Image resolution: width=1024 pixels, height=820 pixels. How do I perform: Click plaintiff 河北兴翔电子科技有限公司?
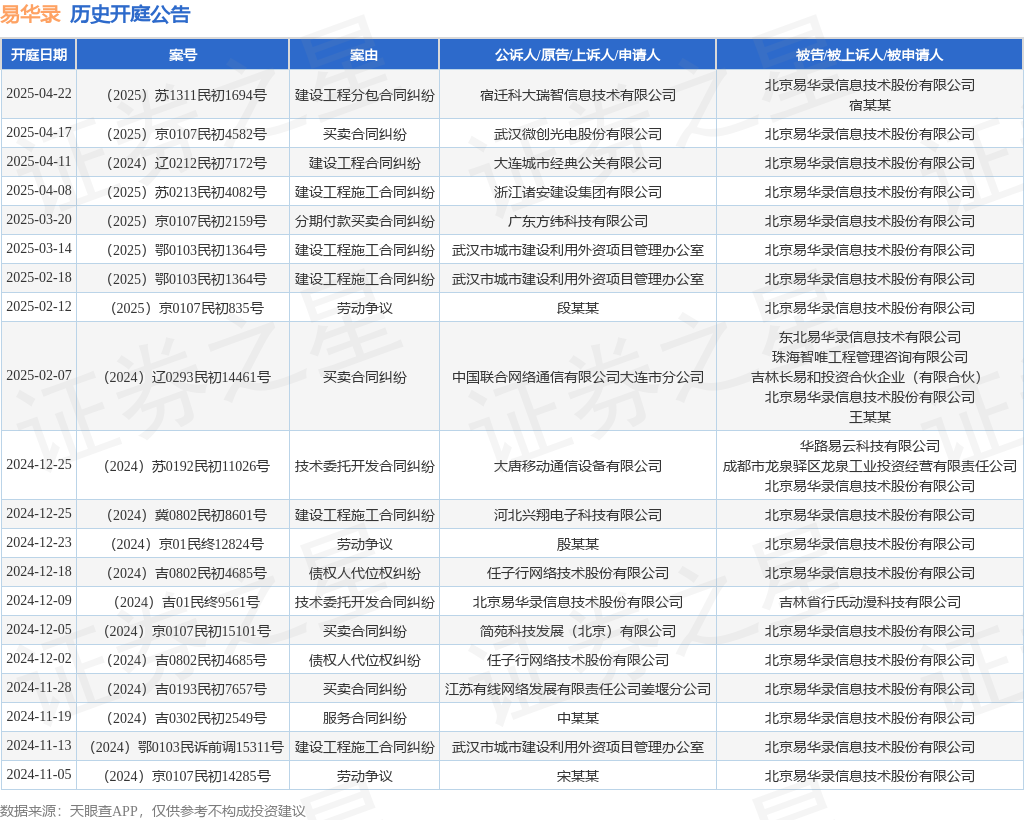(x=578, y=515)
